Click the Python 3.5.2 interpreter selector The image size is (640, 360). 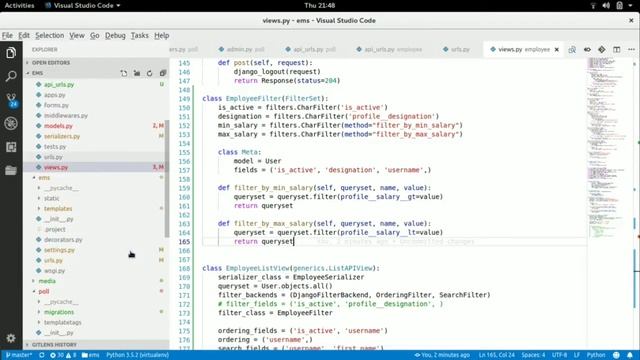pyautogui.click(x=138, y=355)
